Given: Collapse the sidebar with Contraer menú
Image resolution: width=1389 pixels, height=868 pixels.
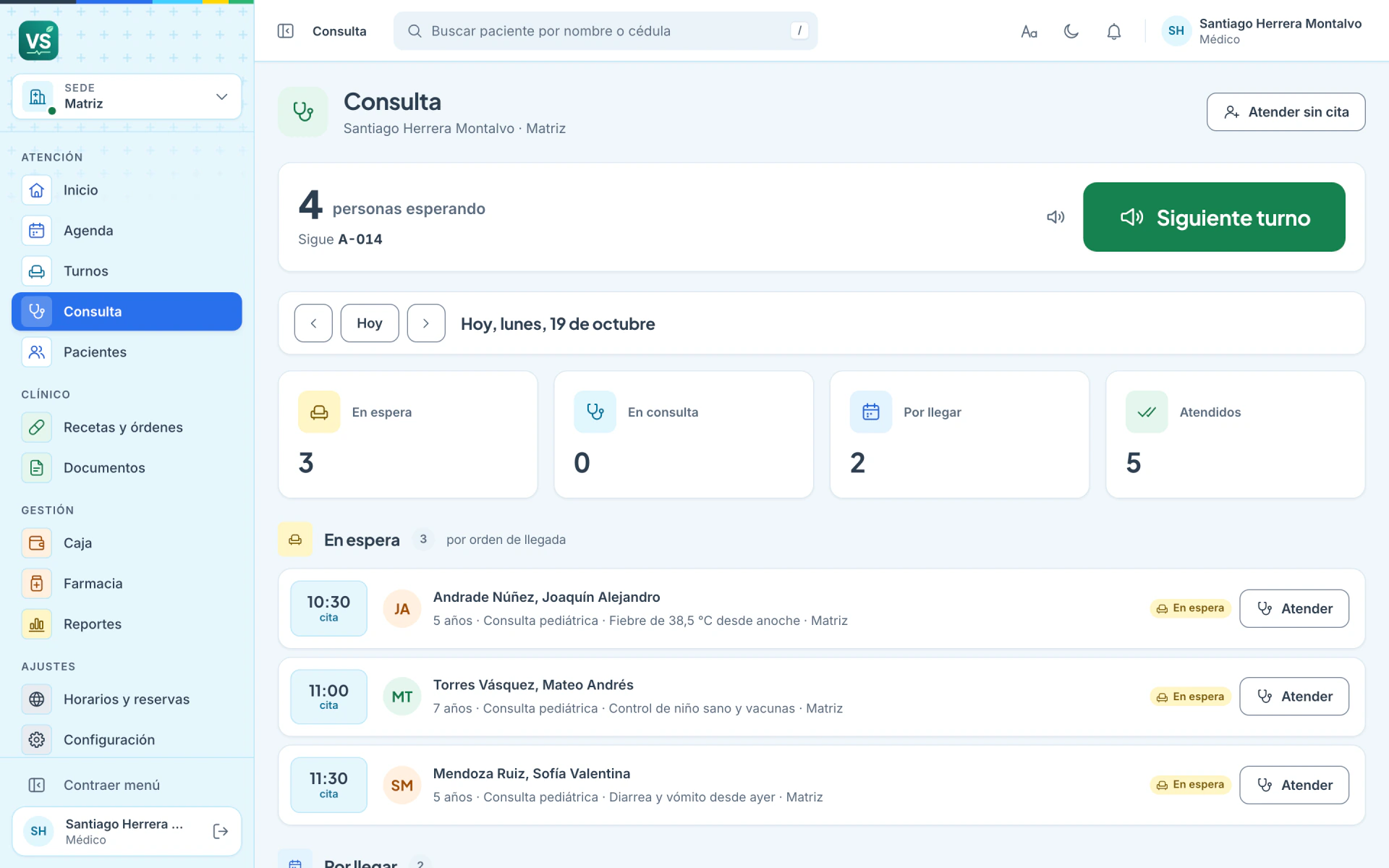Looking at the screenshot, I should 127,786.
